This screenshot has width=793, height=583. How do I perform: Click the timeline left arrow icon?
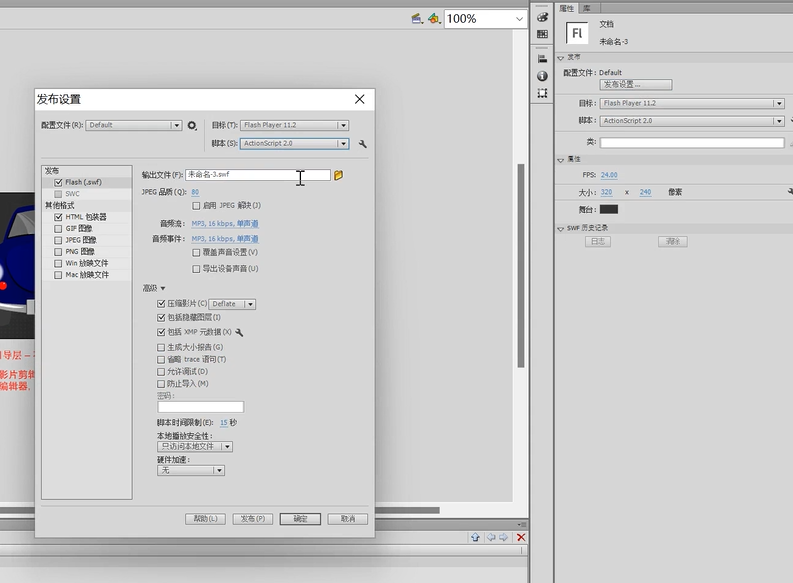(x=491, y=537)
